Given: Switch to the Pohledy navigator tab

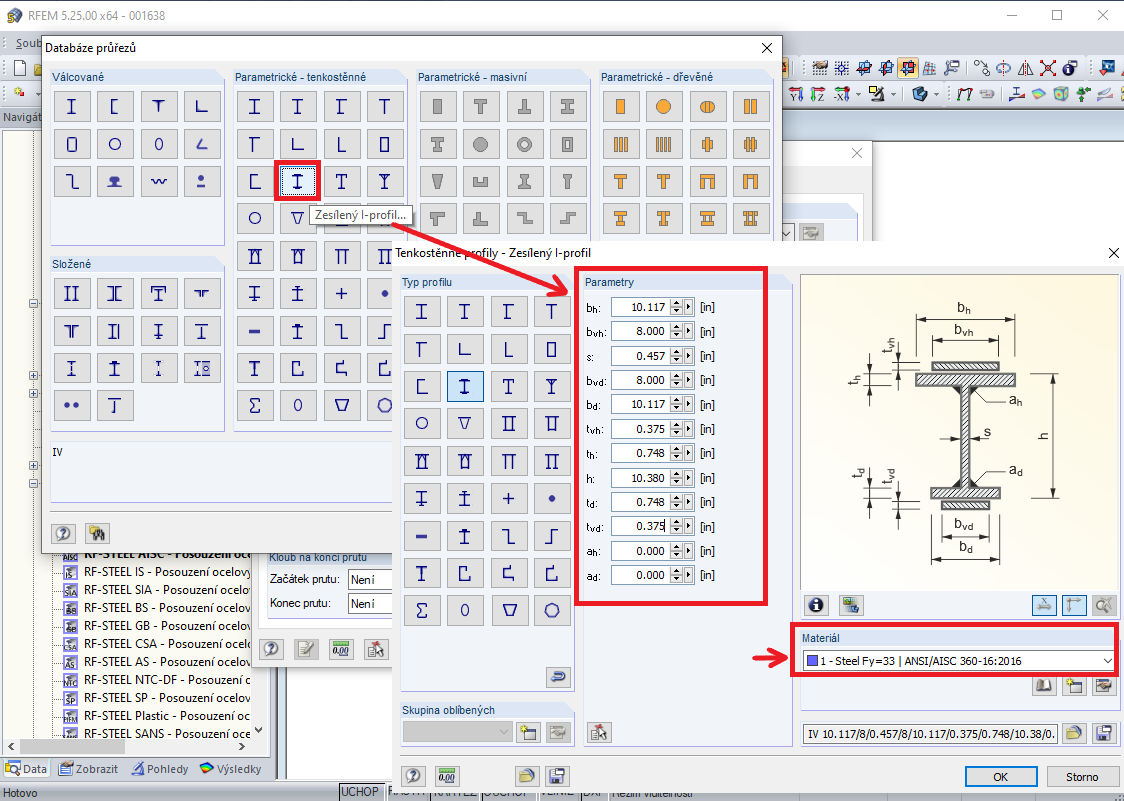Looking at the screenshot, I should point(161,769).
